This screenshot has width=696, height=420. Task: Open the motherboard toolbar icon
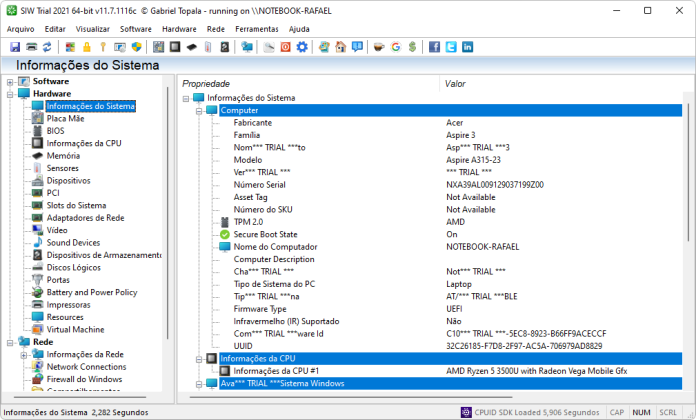pos(158,47)
